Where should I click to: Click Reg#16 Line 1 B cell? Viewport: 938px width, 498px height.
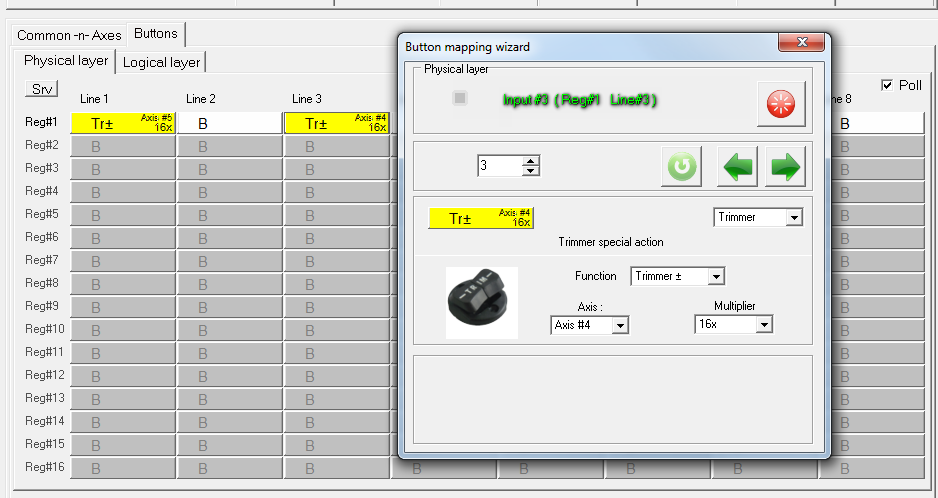pos(123,468)
